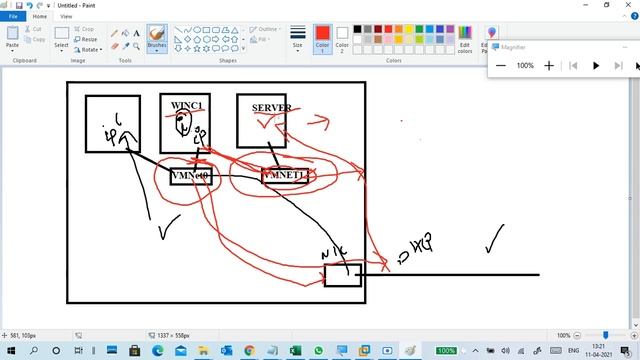Image resolution: width=640 pixels, height=360 pixels.
Task: Open Excel from the taskbar
Action: 295,351
